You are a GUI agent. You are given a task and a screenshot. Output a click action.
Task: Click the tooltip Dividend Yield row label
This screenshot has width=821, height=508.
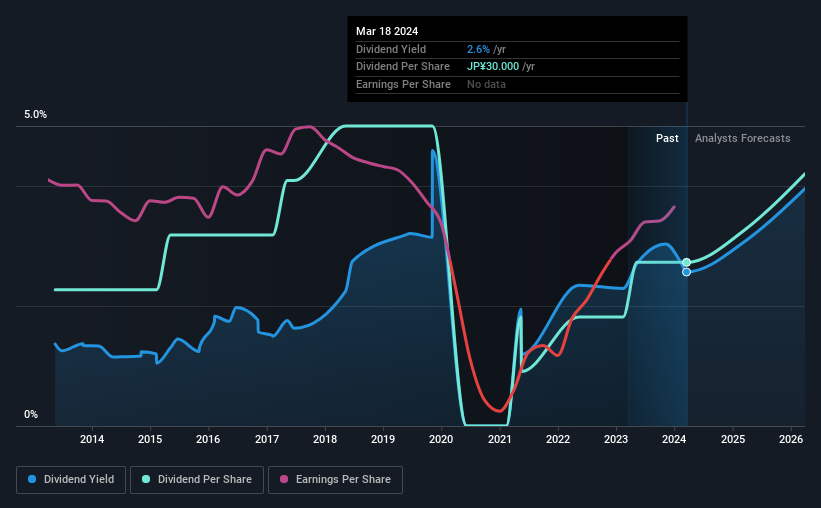click(x=391, y=49)
